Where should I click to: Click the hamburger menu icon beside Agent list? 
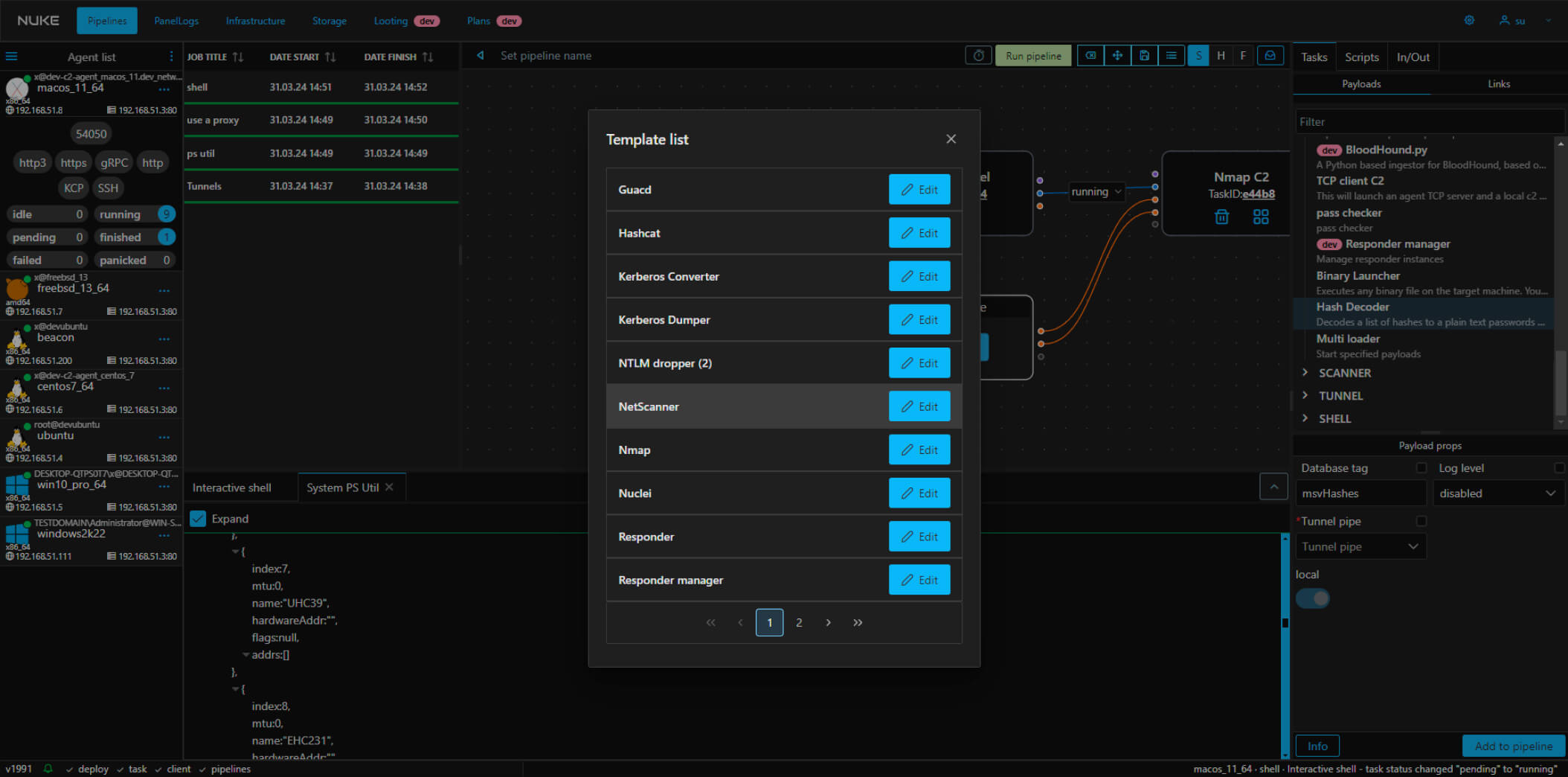(12, 57)
